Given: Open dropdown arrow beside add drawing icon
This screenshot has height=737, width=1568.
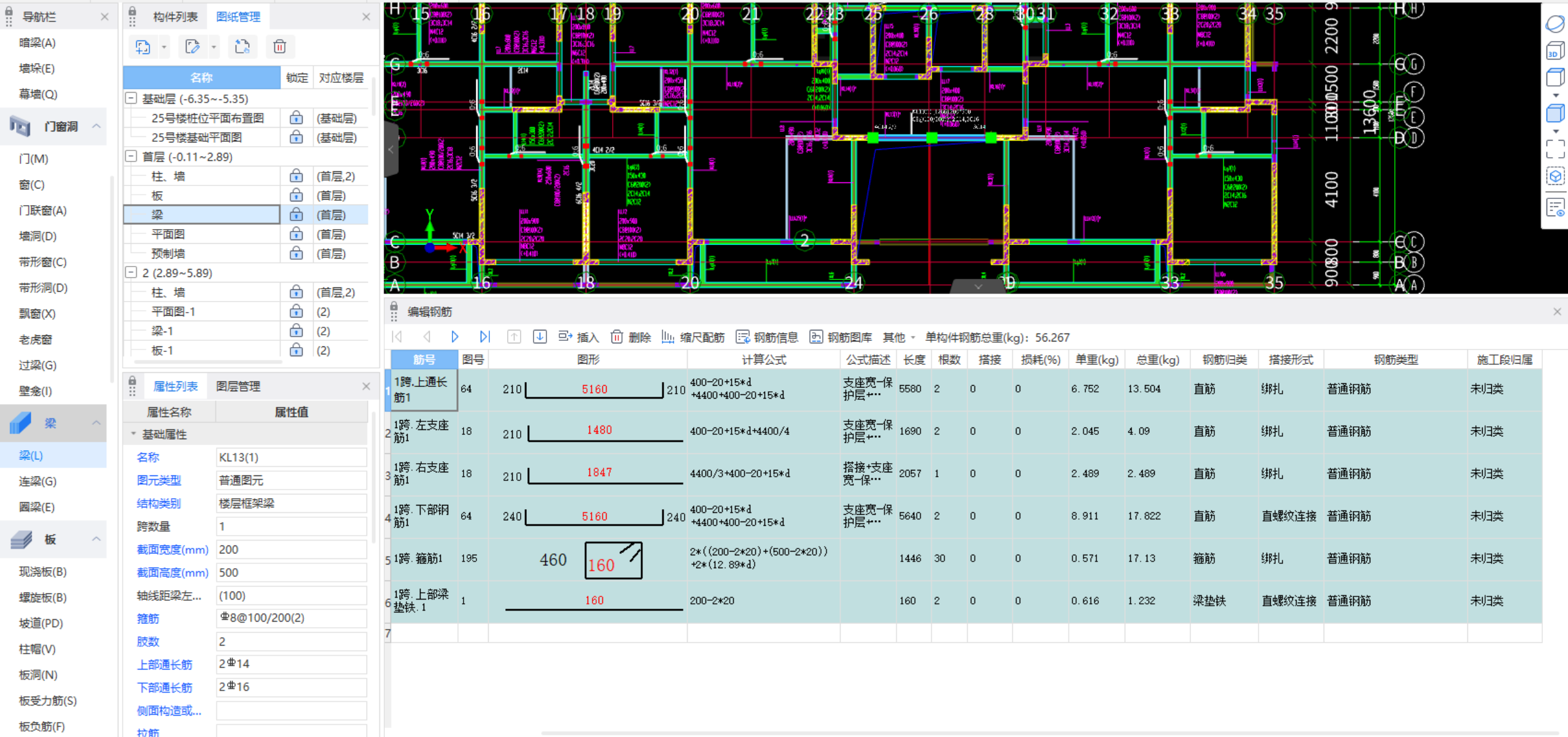Looking at the screenshot, I should [x=164, y=47].
